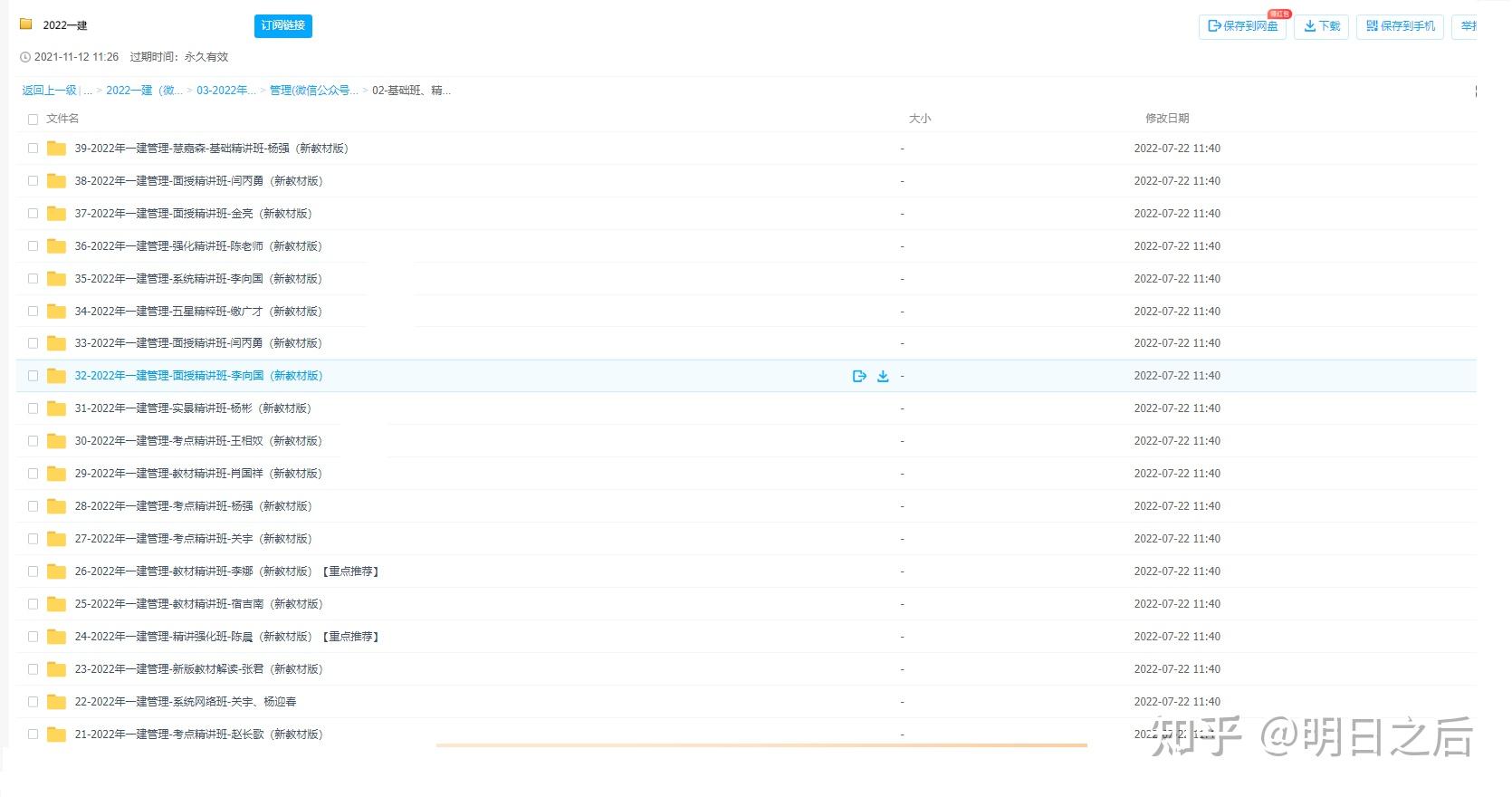This screenshot has height=797, width=1512.
Task: Select folder icon of 27-2022年 关宇 row
Action: (56, 539)
